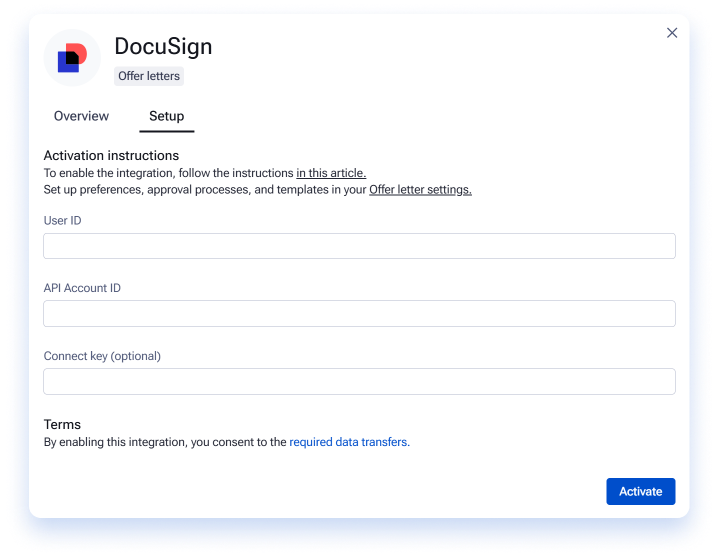
Task: Select the Setup tab
Action: pyautogui.click(x=167, y=116)
